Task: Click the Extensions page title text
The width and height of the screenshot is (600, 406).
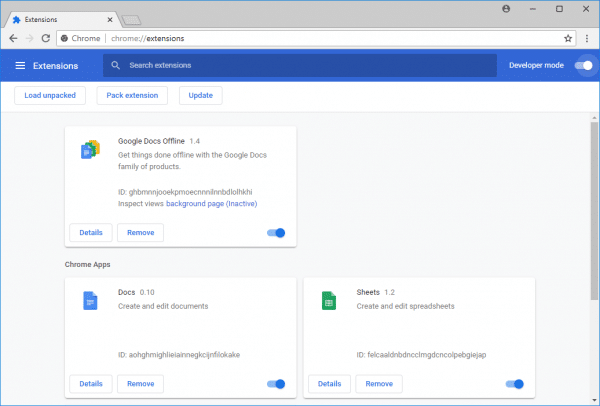Action: [55, 66]
